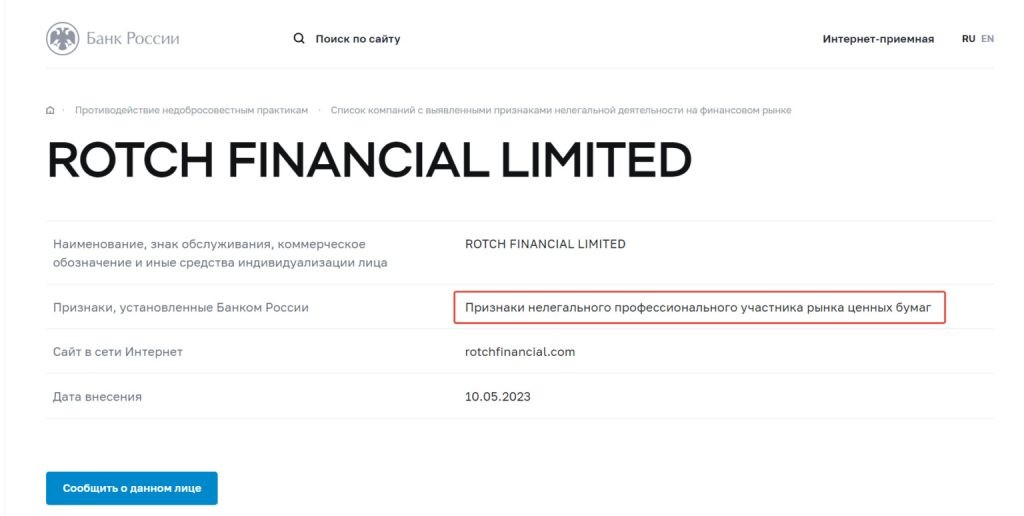Viewport: 1024px width, 516px height.
Task: Open "Список компаний с выявленными признаками" breadcrumb
Action: tap(561, 110)
